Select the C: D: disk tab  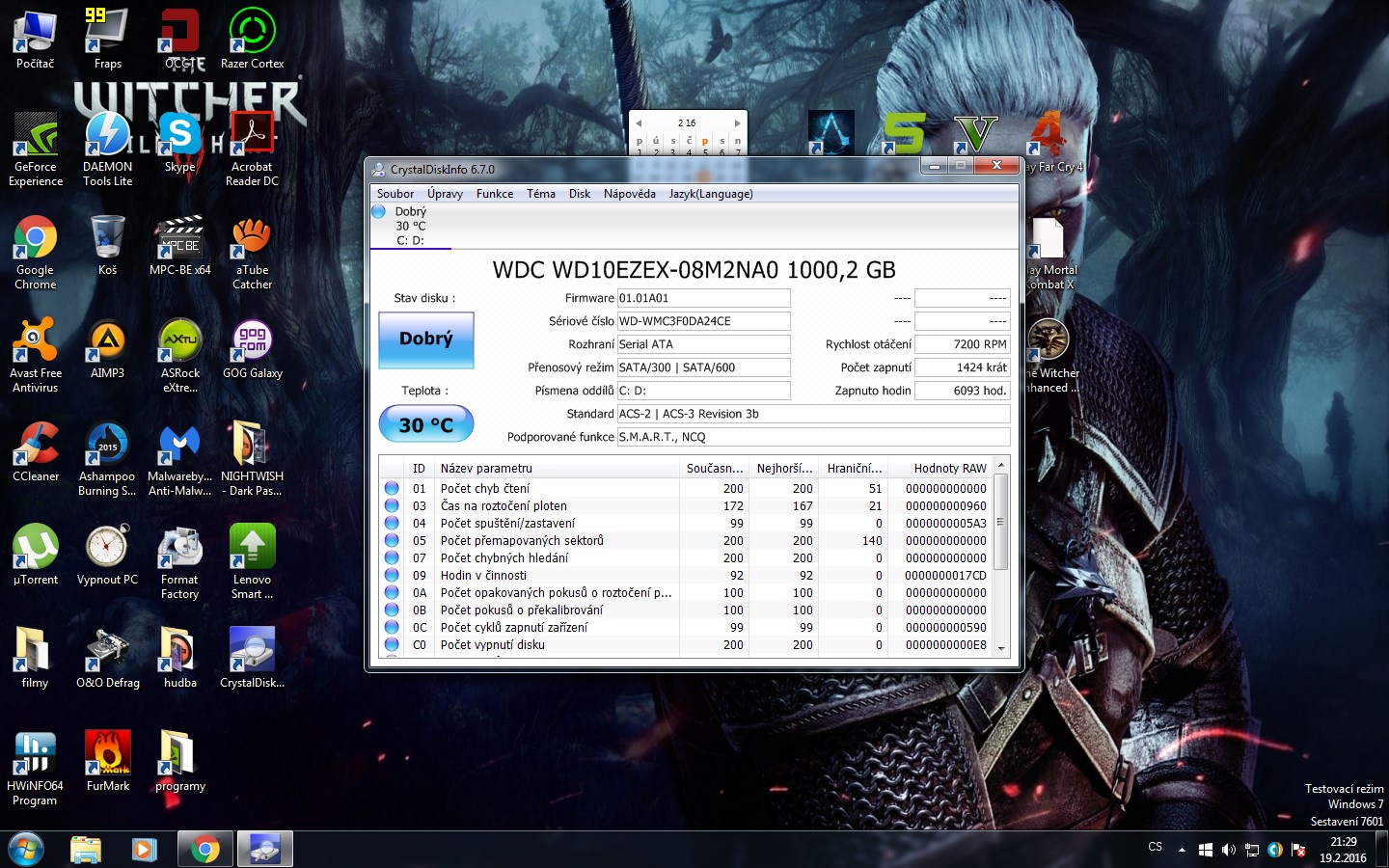point(411,227)
